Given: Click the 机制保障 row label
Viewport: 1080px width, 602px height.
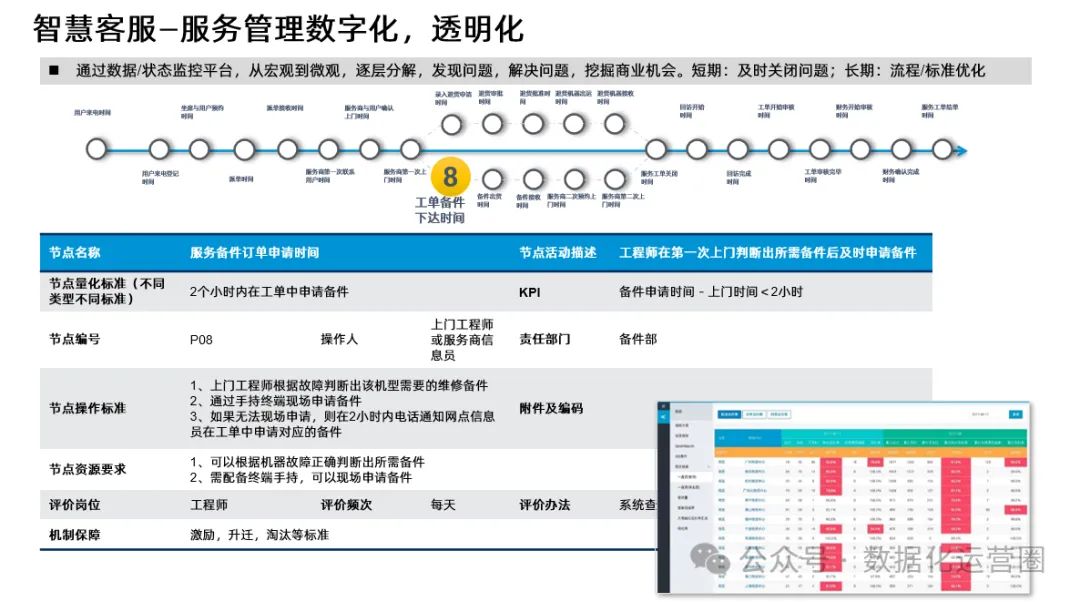Looking at the screenshot, I should (74, 534).
